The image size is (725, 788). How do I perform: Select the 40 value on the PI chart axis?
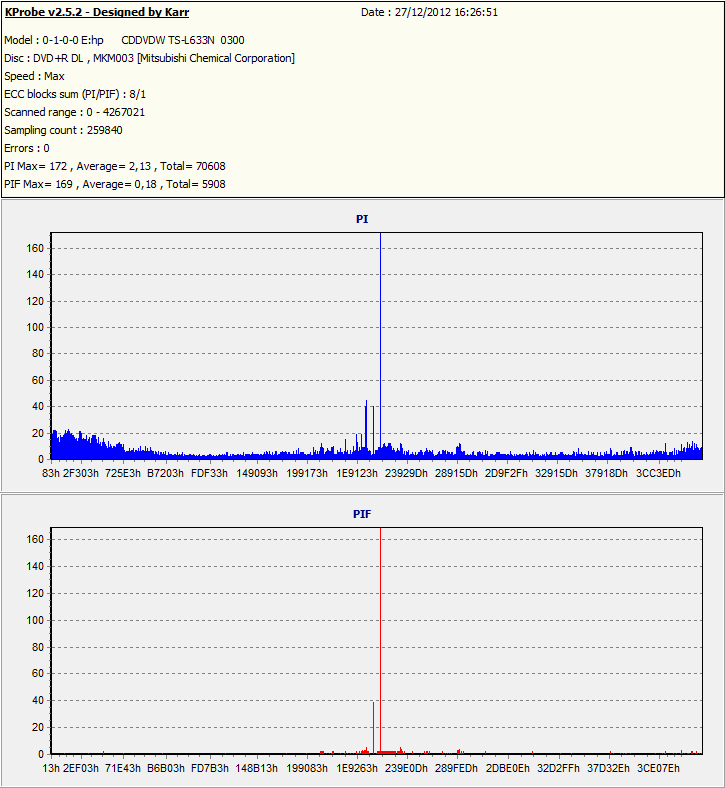[x=38, y=407]
